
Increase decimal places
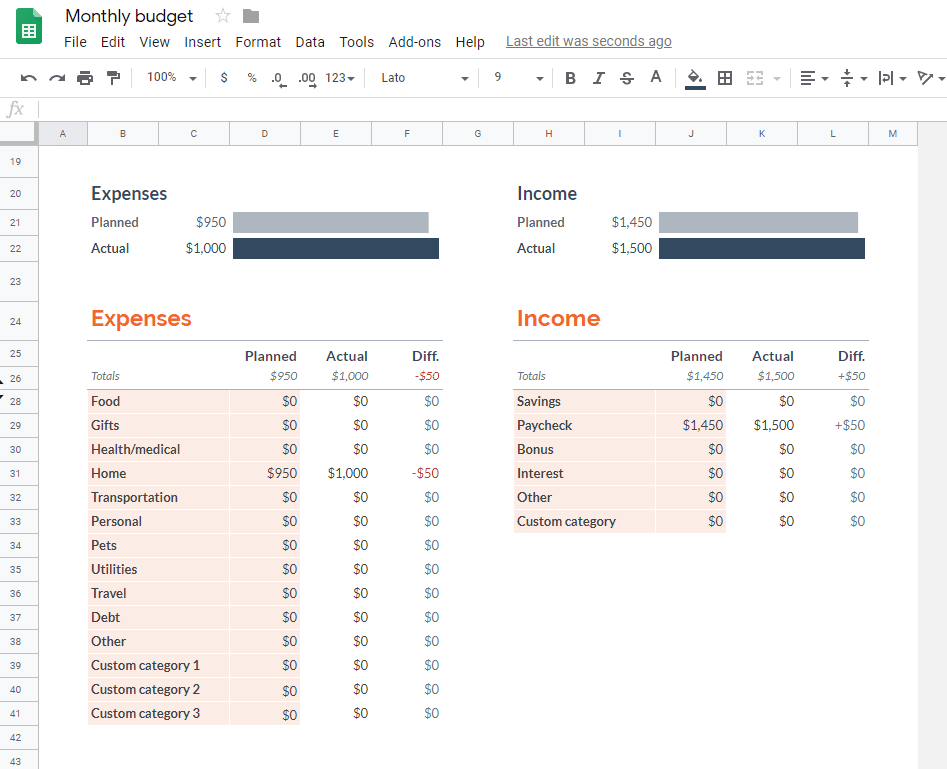click(307, 79)
